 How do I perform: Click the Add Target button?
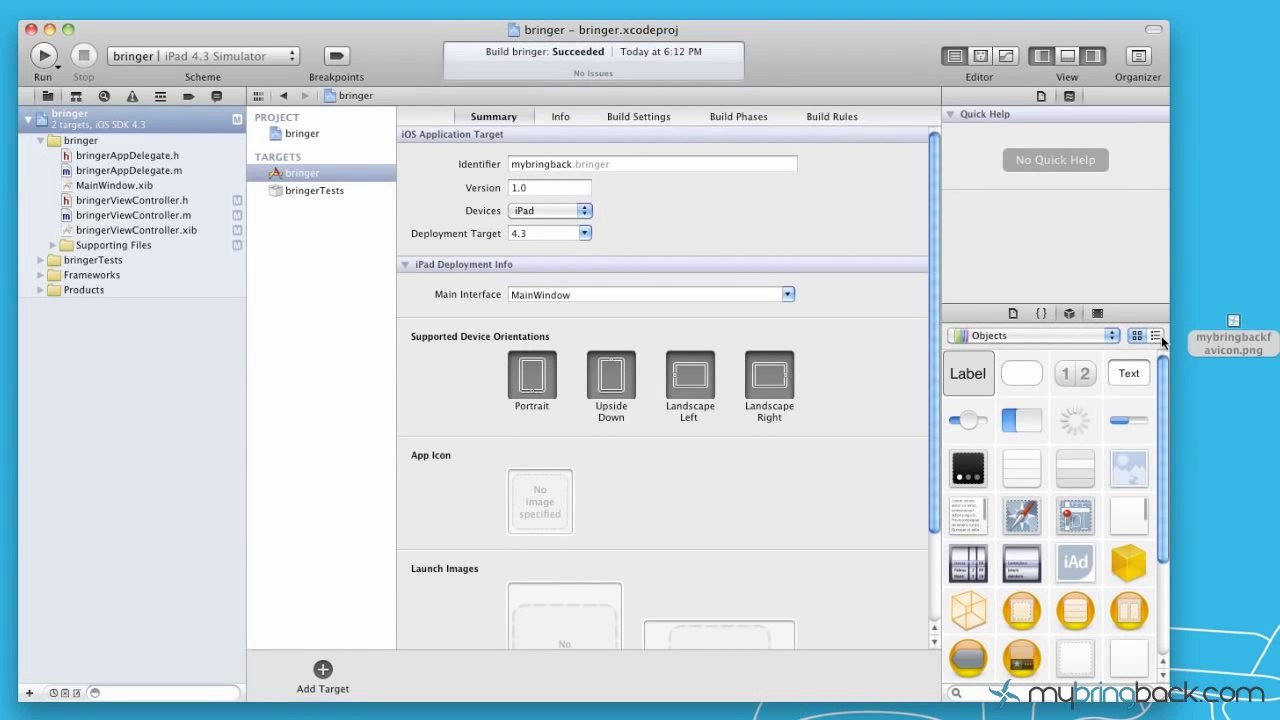coord(322,676)
